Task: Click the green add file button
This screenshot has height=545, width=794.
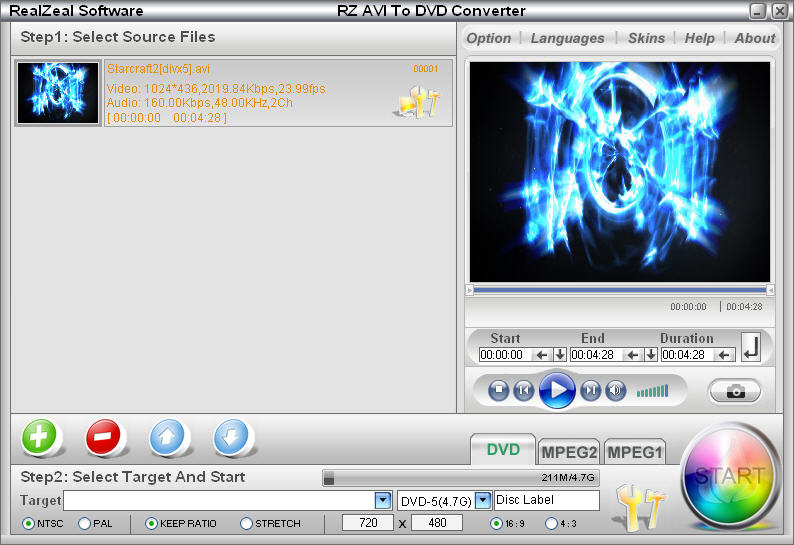Action: [39, 437]
